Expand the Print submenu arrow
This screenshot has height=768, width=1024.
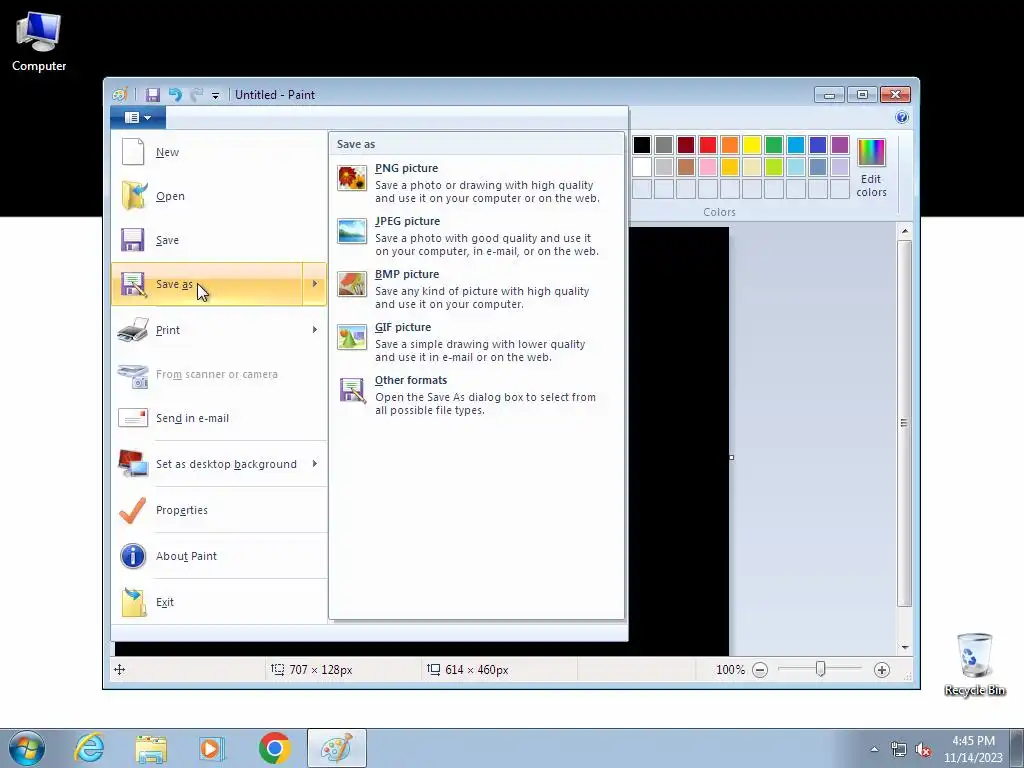315,330
